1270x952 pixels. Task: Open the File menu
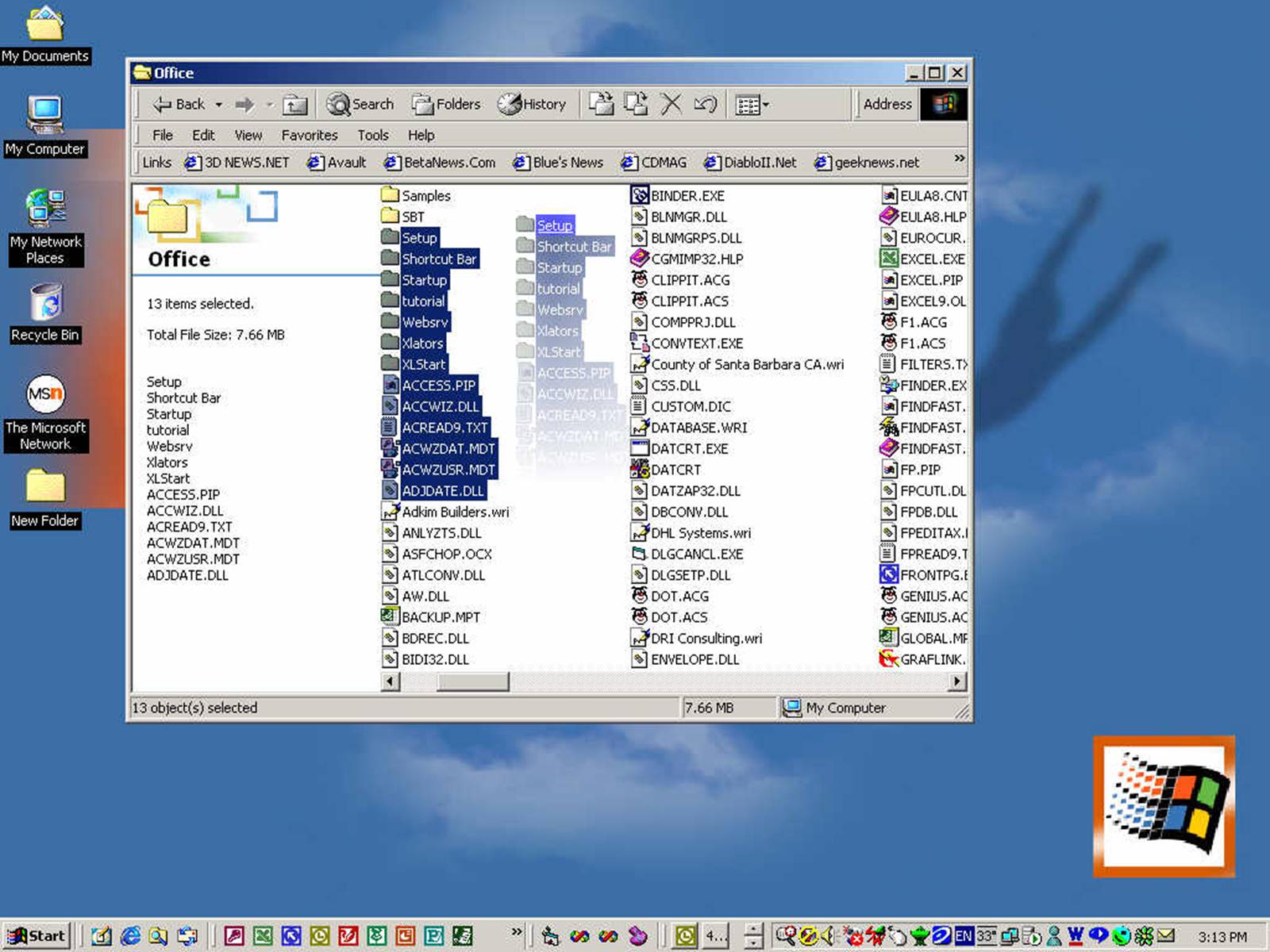(x=162, y=135)
